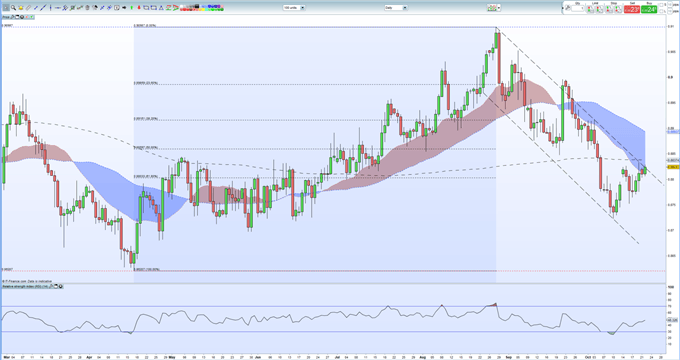
Task: Open the yellow alert bell tool
Action: [x=21, y=8]
